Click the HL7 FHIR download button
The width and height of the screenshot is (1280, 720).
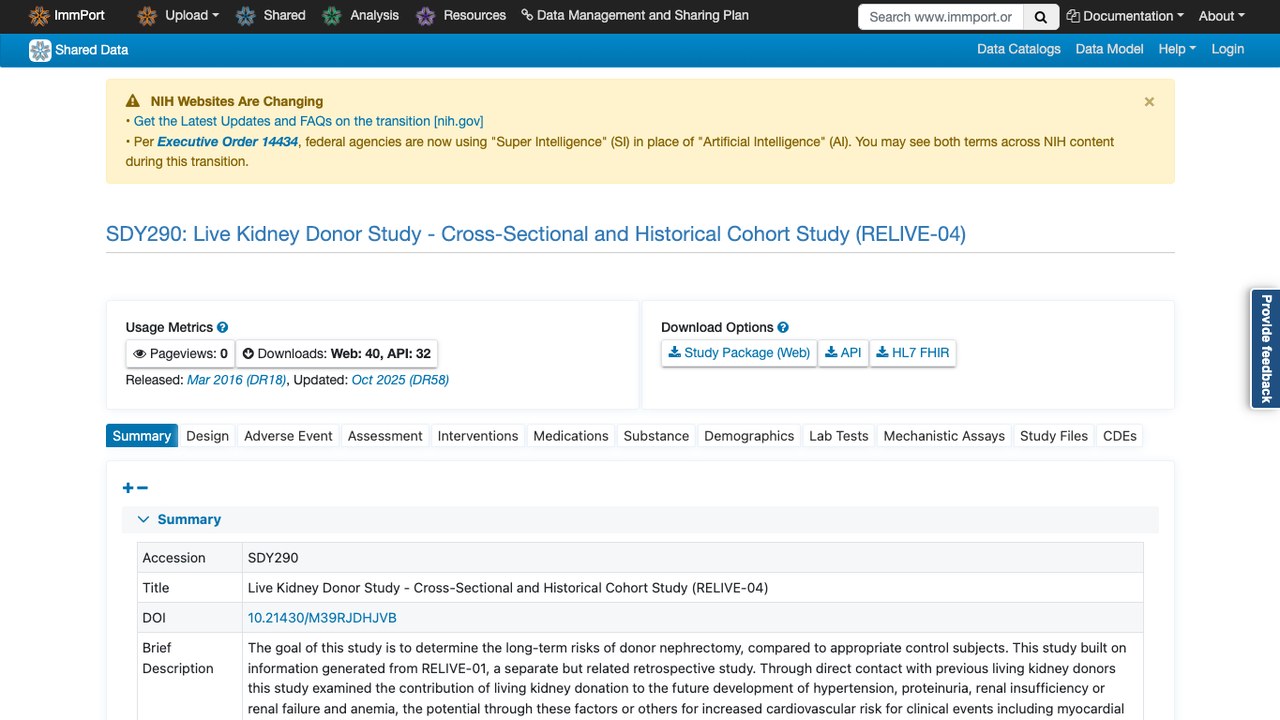point(913,353)
